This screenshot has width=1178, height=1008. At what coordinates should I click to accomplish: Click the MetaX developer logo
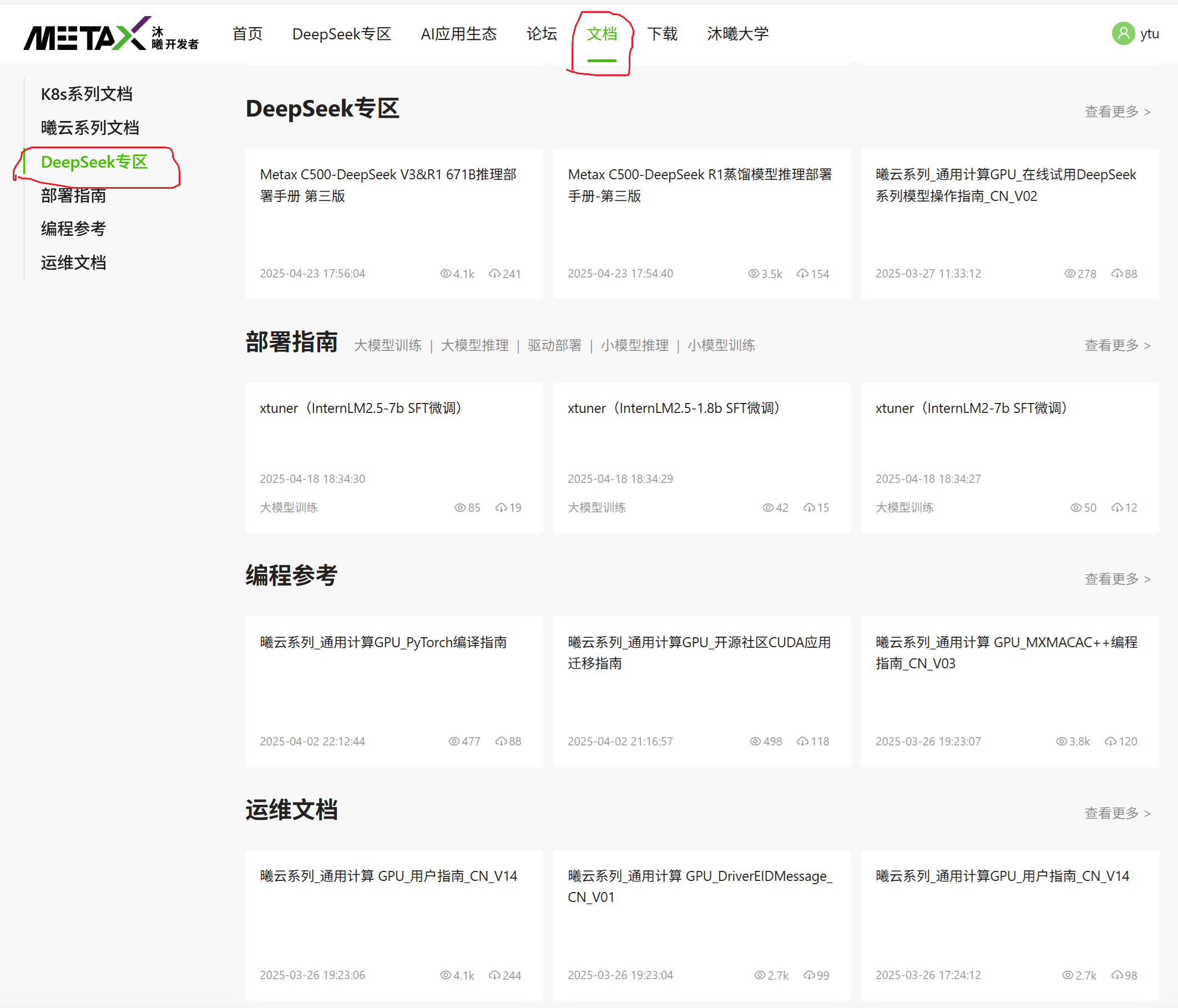(111, 34)
